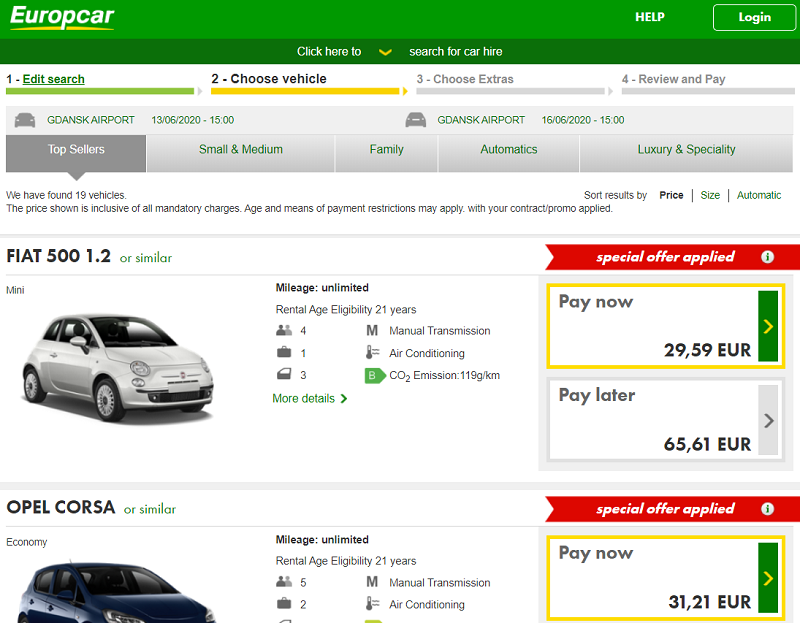Click the Opel Corsa special offer applied banner
The width and height of the screenshot is (800, 623).
[672, 509]
